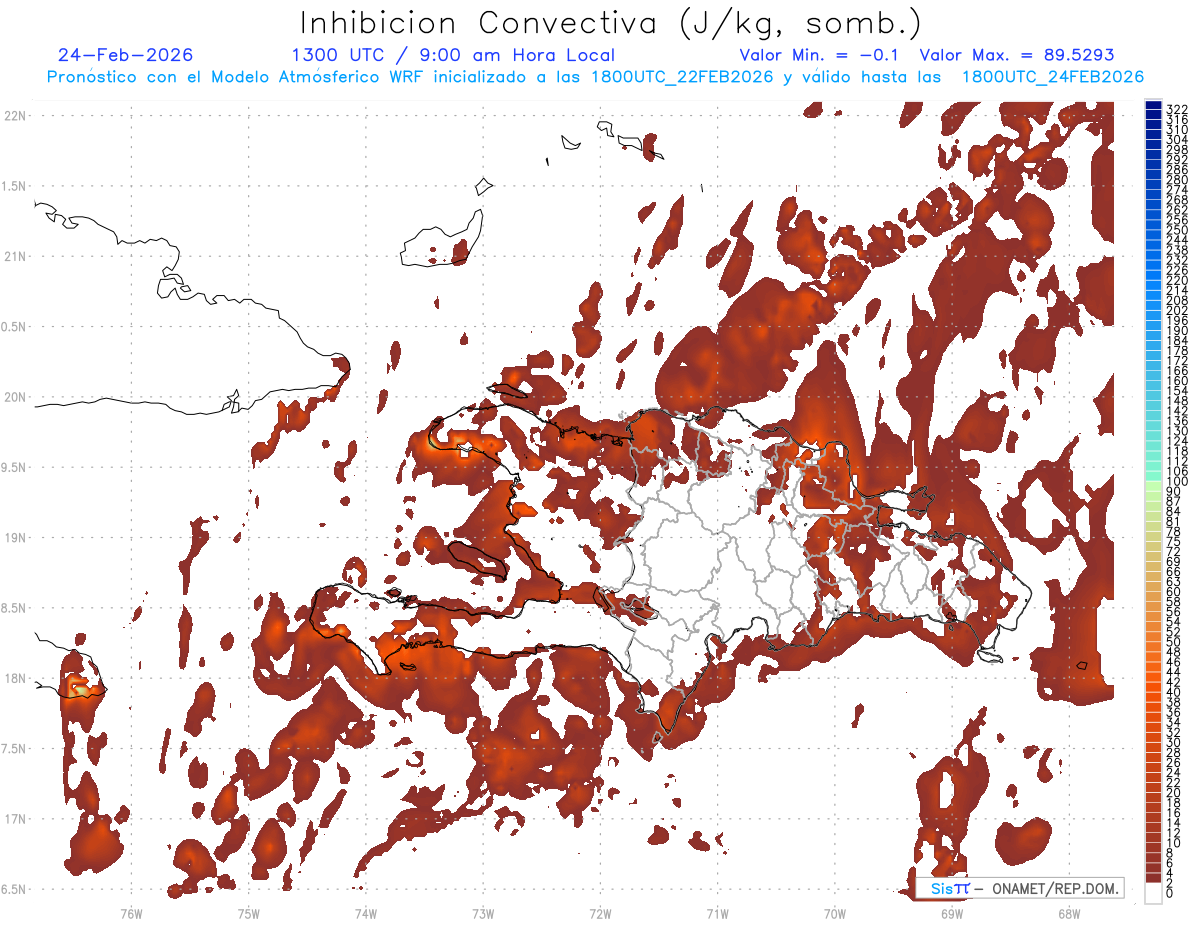Click the "70W" longitude label
Screen dimensions: 1200x927
[835, 913]
